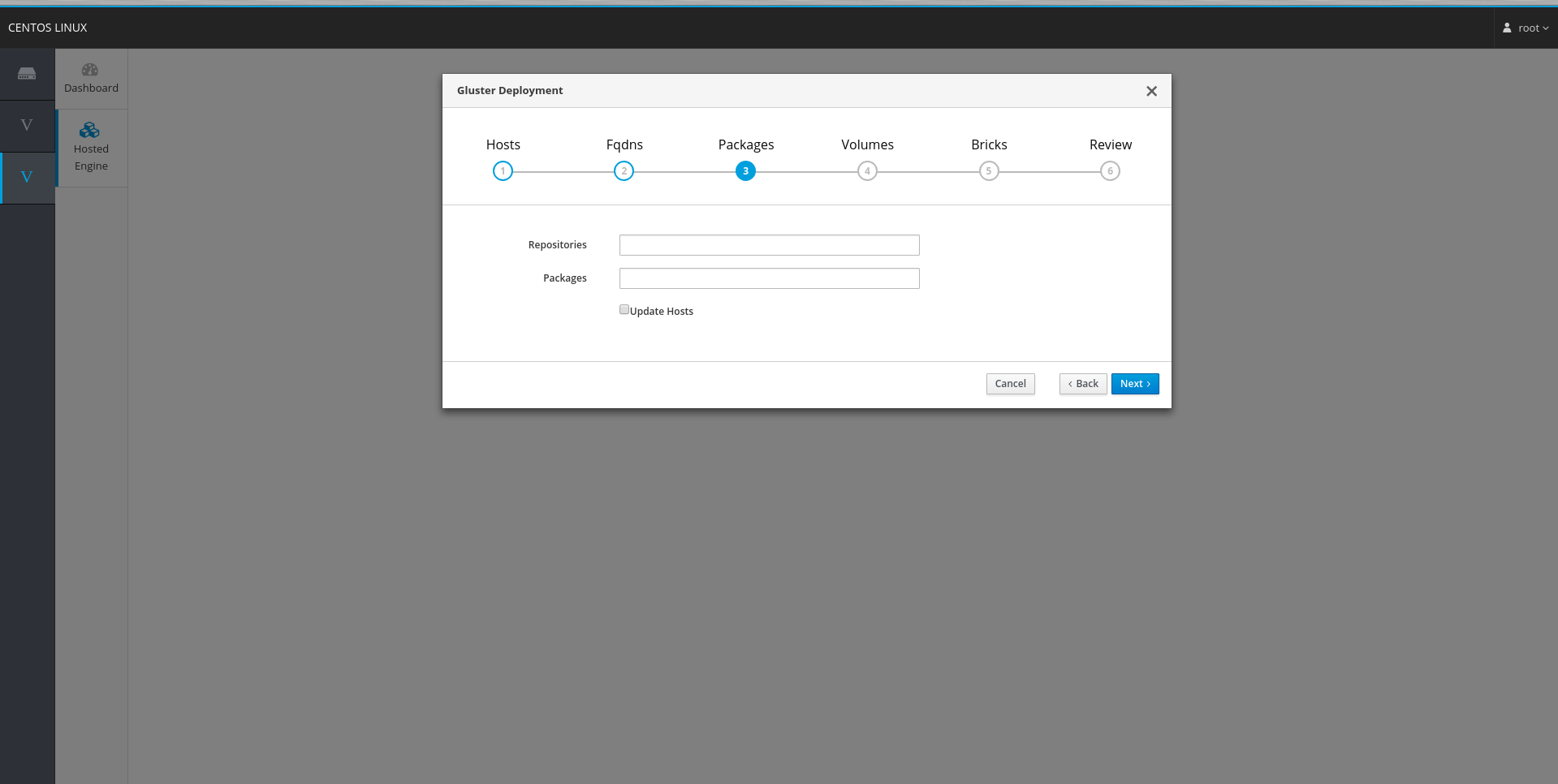Viewport: 1558px width, 784px height.
Task: Click step circle 4 under Volumes
Action: point(866,170)
